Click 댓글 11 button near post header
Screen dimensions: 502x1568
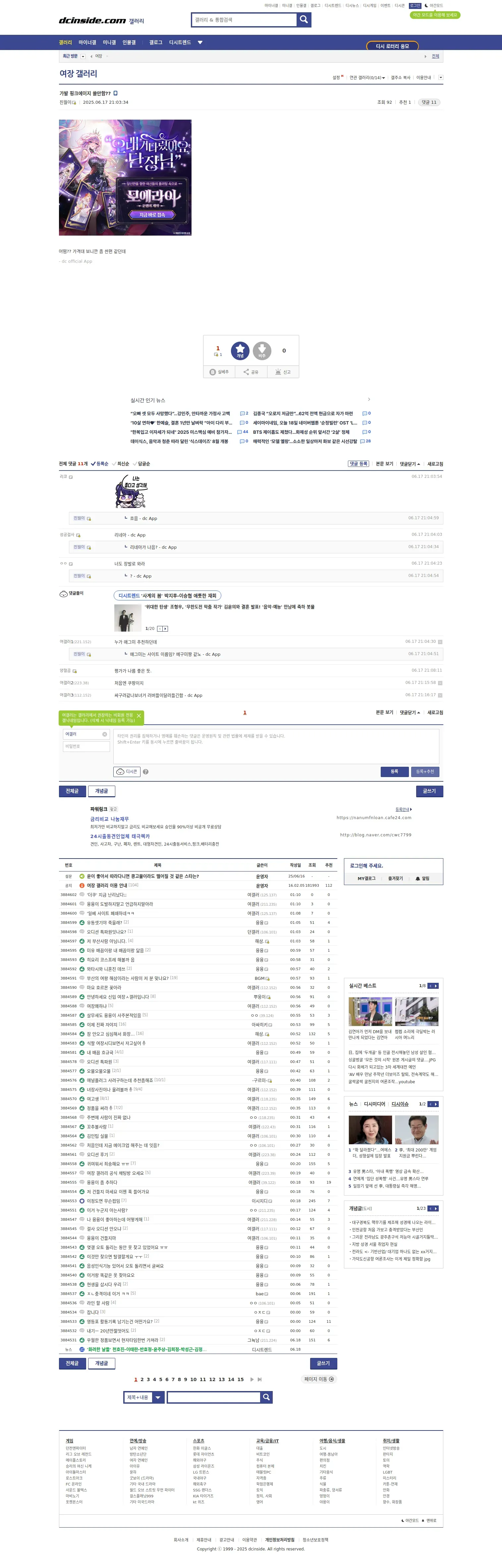429,102
